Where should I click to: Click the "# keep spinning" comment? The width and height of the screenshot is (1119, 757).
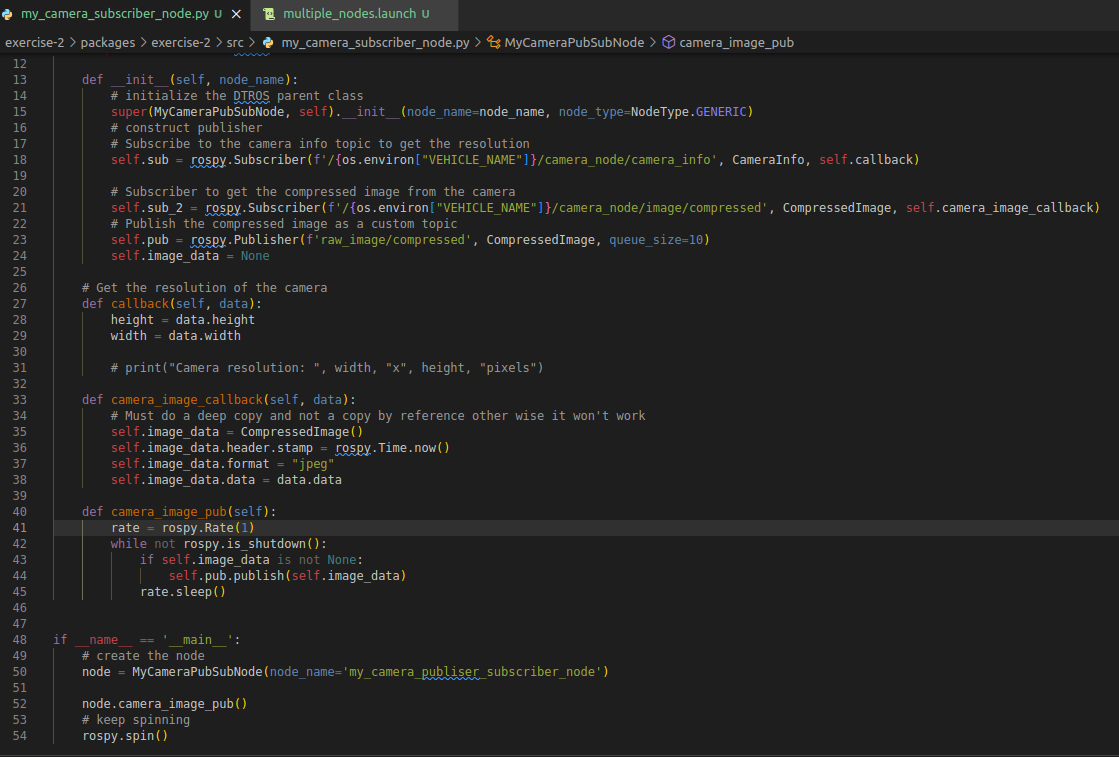click(x=136, y=720)
